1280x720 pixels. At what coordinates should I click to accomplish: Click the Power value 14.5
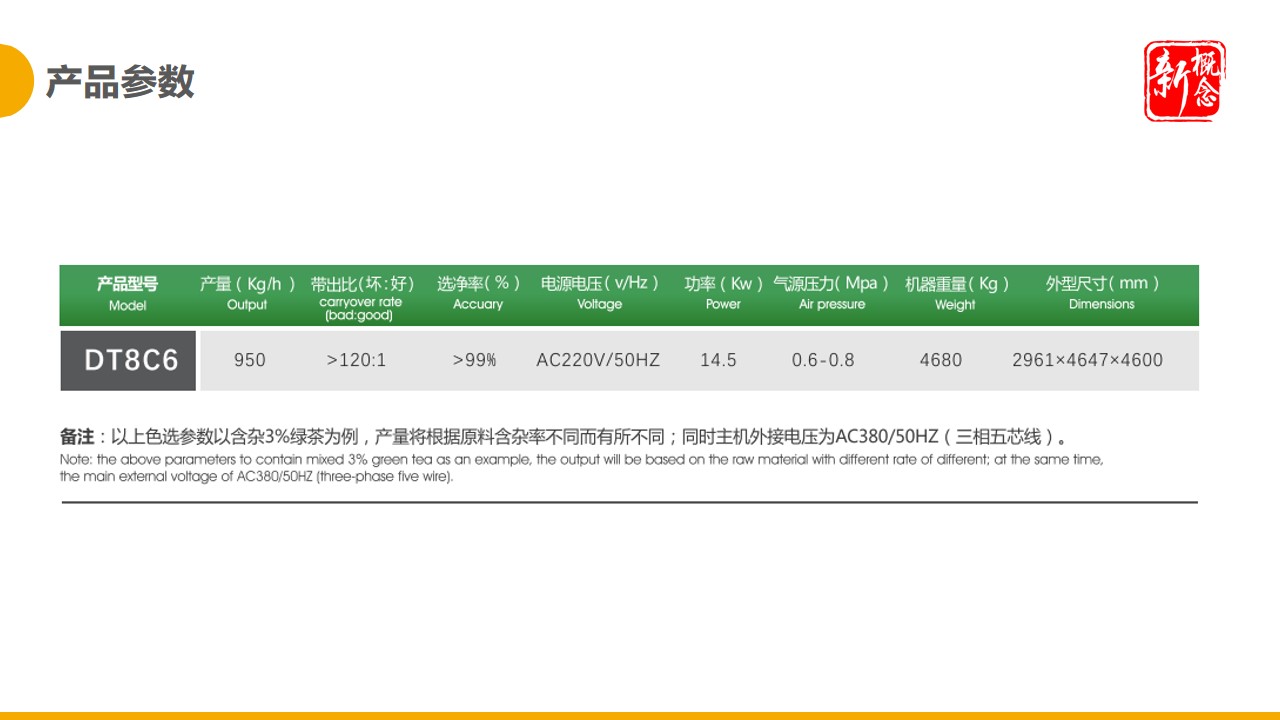click(721, 360)
